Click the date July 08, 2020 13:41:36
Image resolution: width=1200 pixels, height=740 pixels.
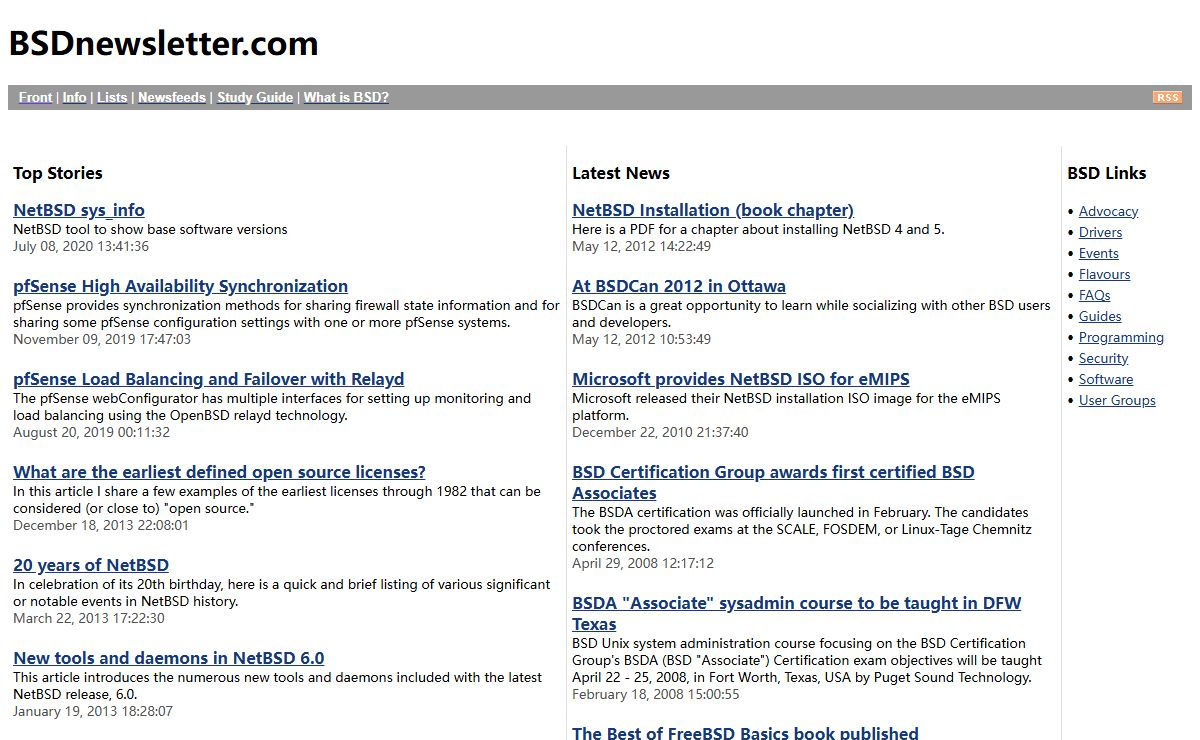(x=81, y=246)
